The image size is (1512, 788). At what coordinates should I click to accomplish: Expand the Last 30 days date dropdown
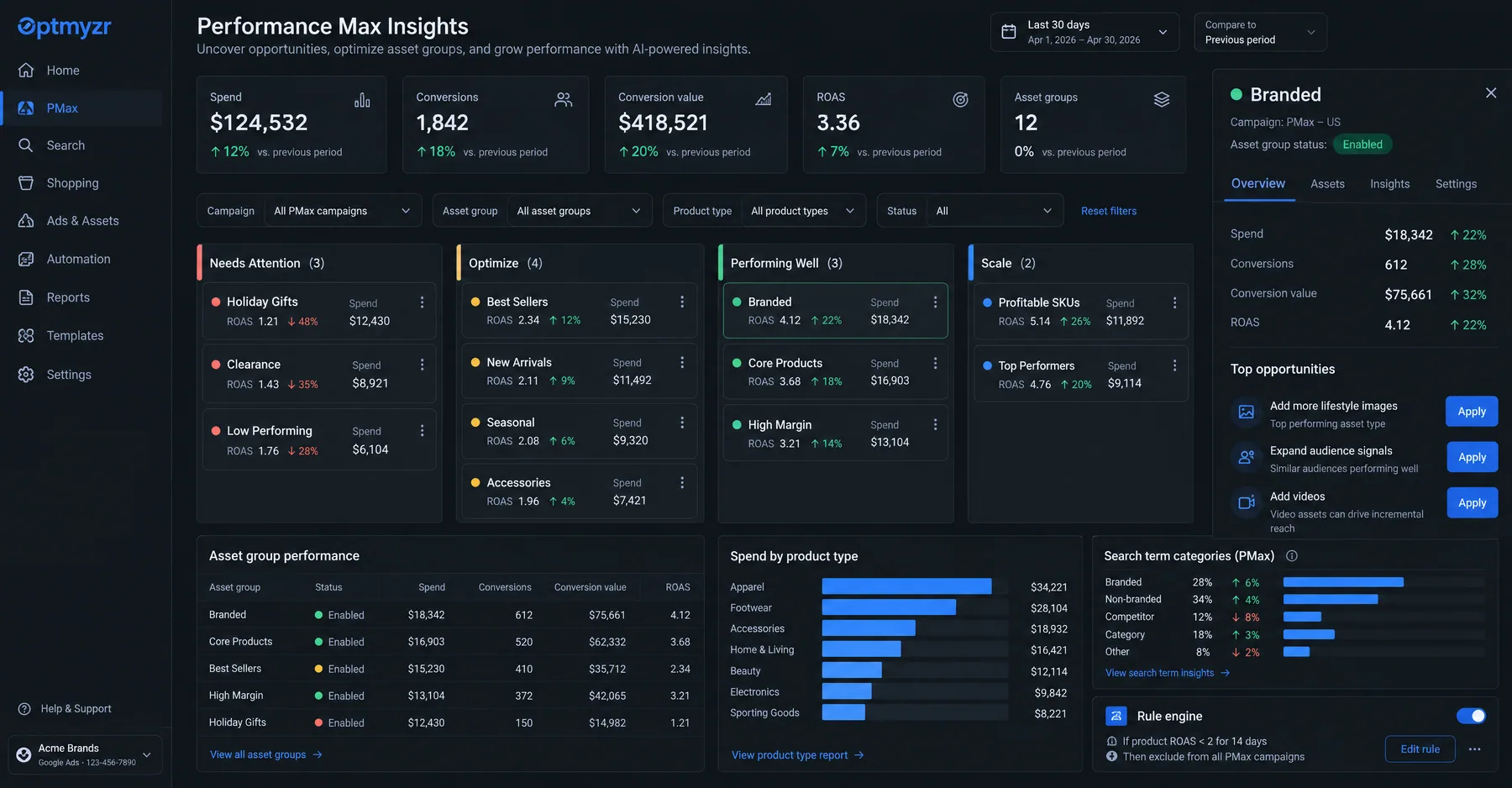point(1084,32)
